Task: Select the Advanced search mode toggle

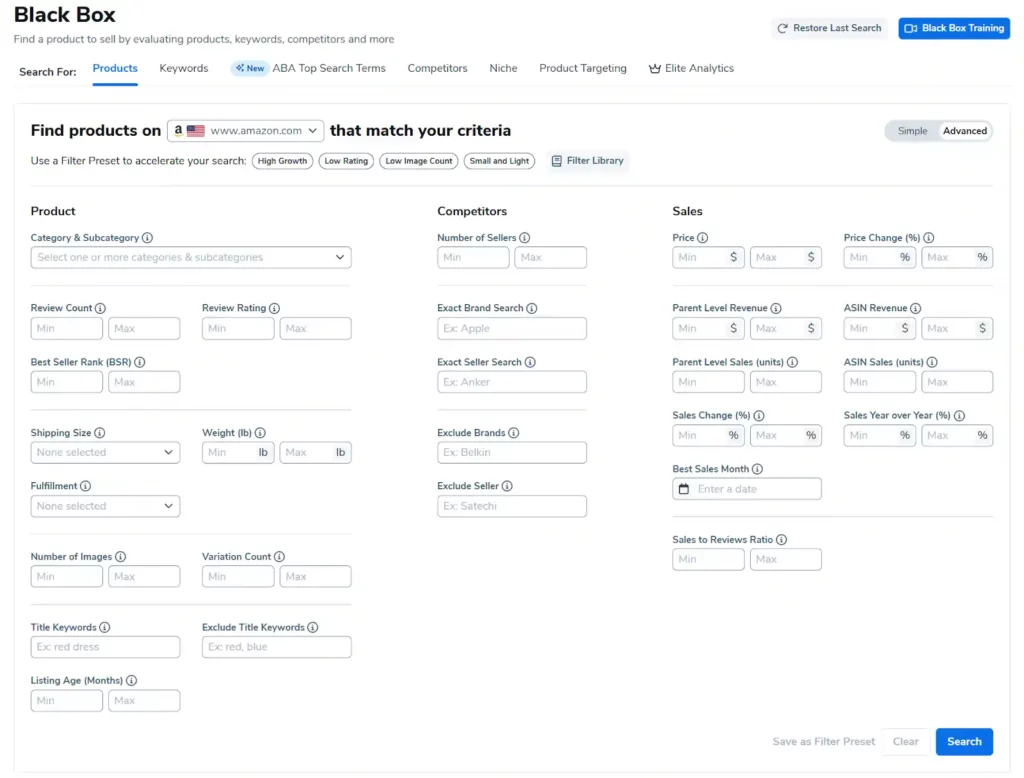Action: pyautogui.click(x=964, y=131)
